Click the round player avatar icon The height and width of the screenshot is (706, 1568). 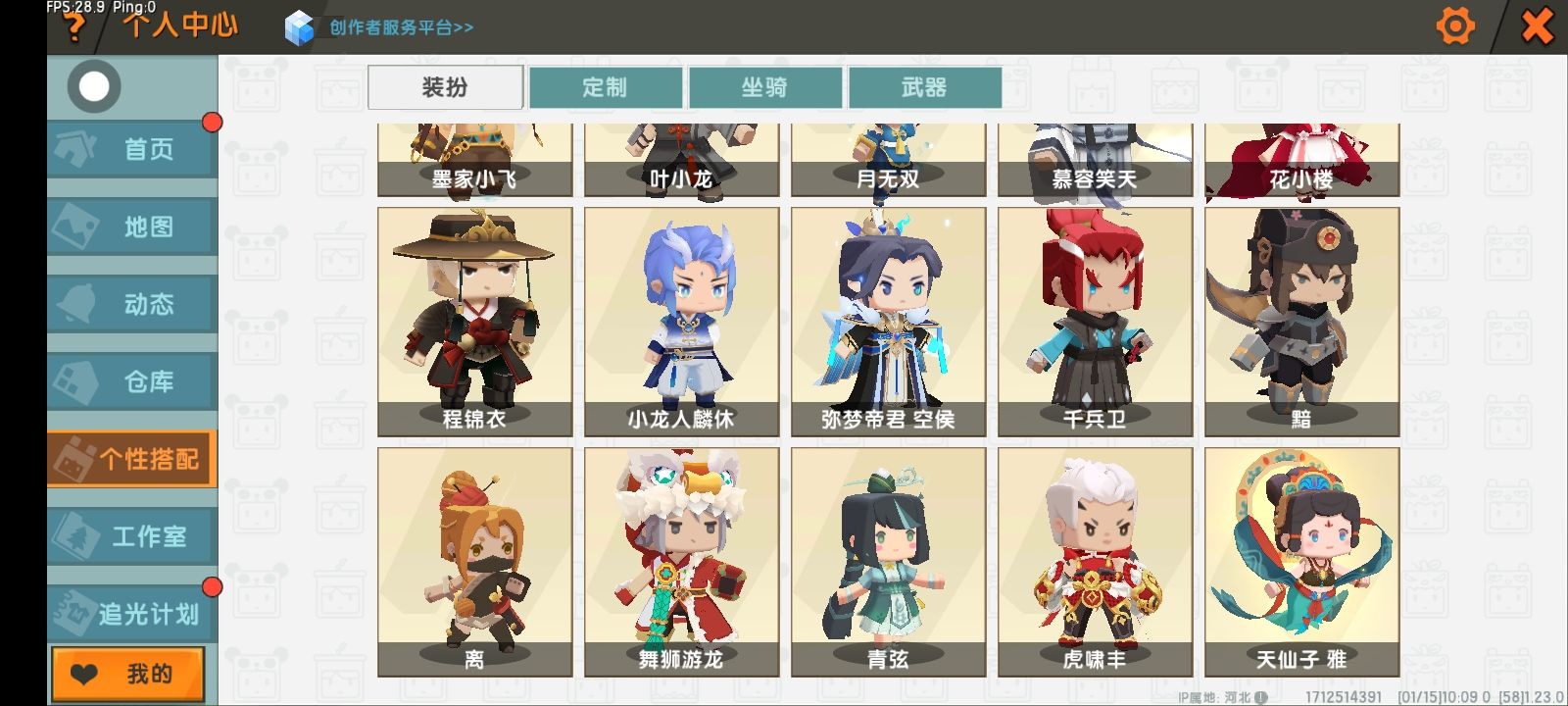click(94, 86)
